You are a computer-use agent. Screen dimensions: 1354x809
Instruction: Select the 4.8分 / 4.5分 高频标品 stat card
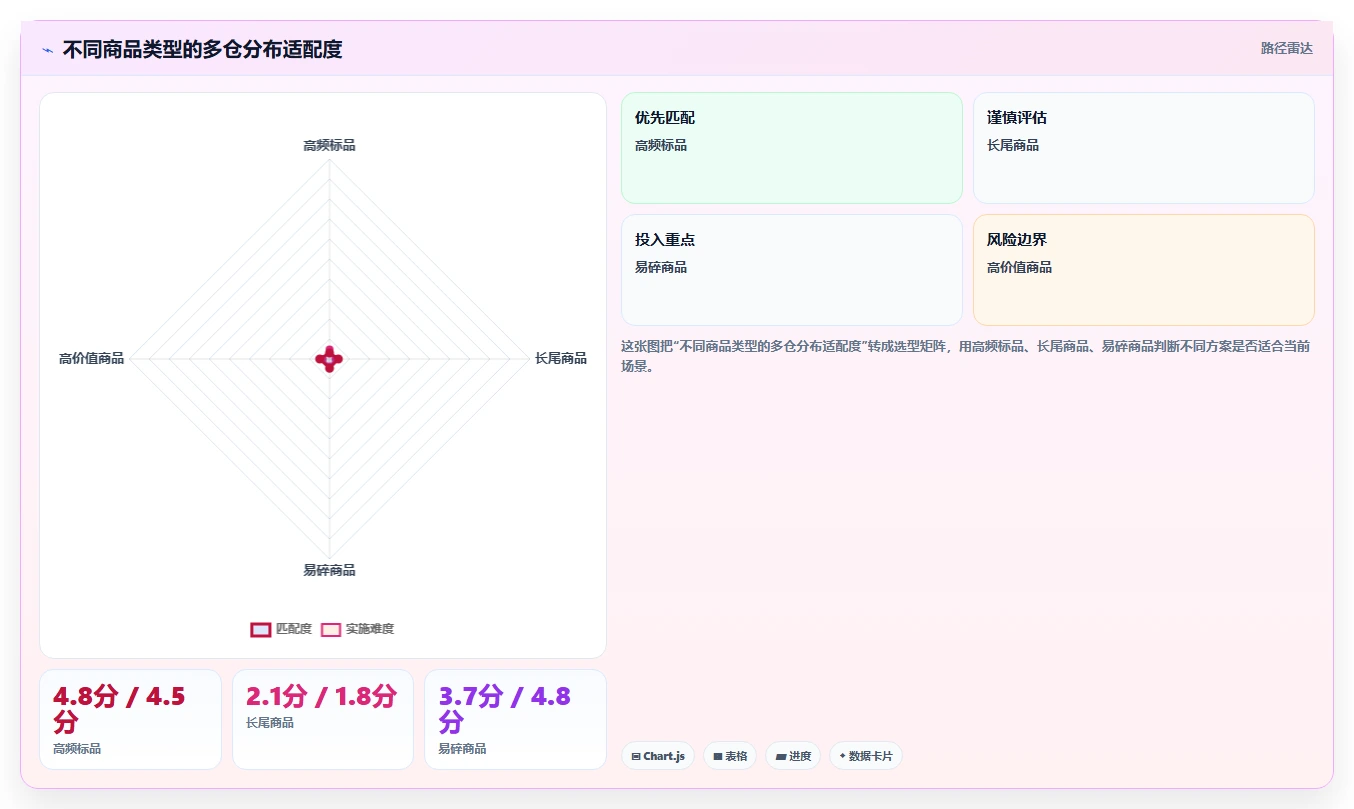tap(130, 719)
